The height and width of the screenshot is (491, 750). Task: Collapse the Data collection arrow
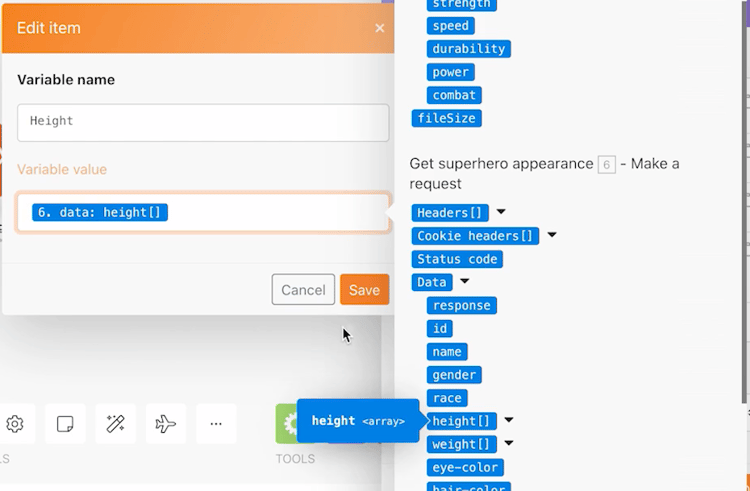pos(464,281)
